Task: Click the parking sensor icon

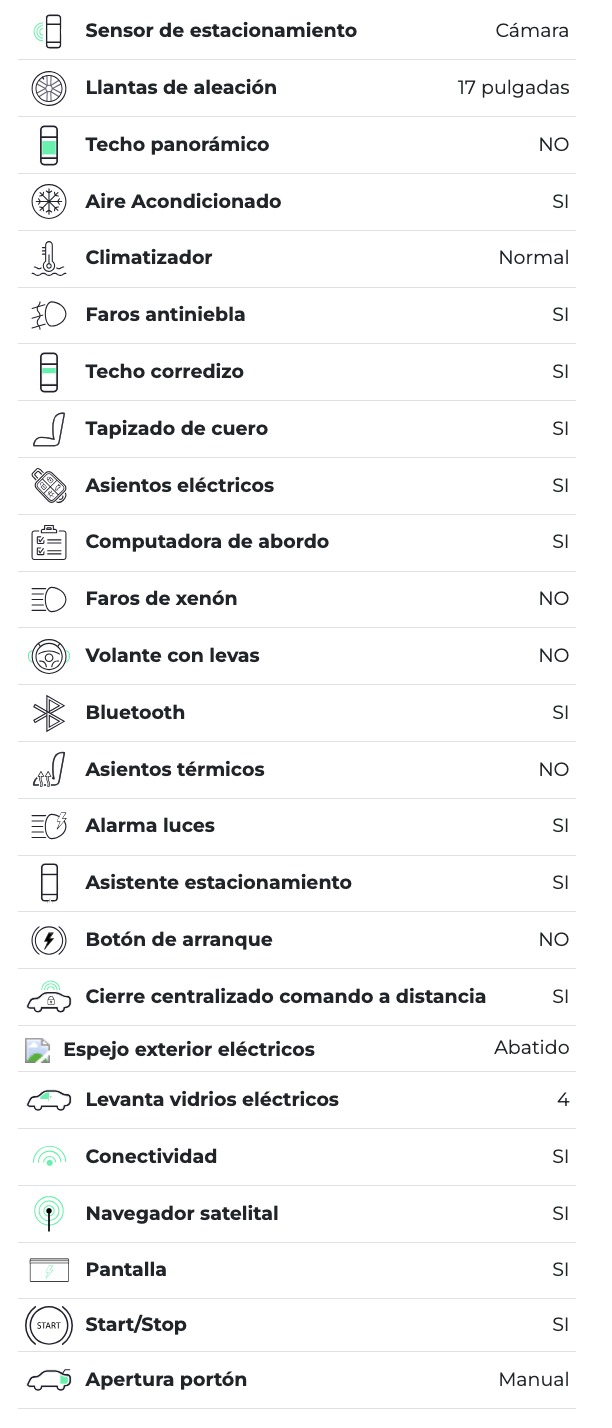Action: point(48,31)
